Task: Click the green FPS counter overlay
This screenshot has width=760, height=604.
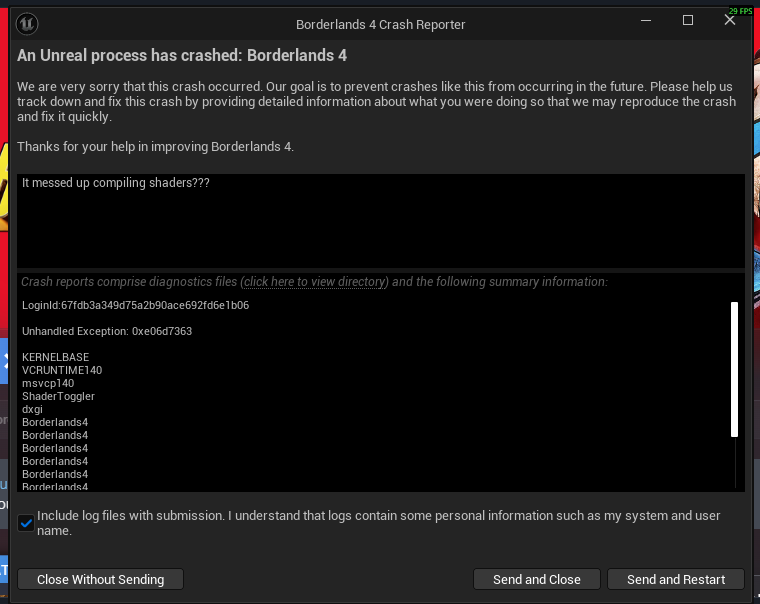Action: pyautogui.click(x=740, y=11)
